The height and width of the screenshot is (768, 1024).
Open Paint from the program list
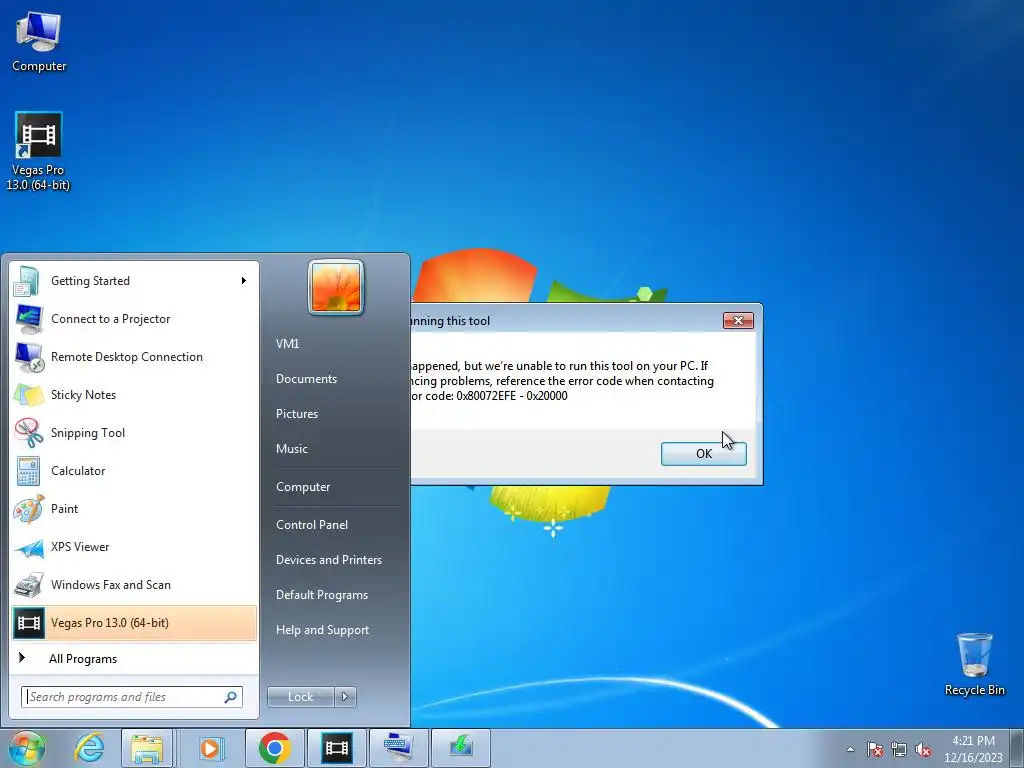[135, 509]
